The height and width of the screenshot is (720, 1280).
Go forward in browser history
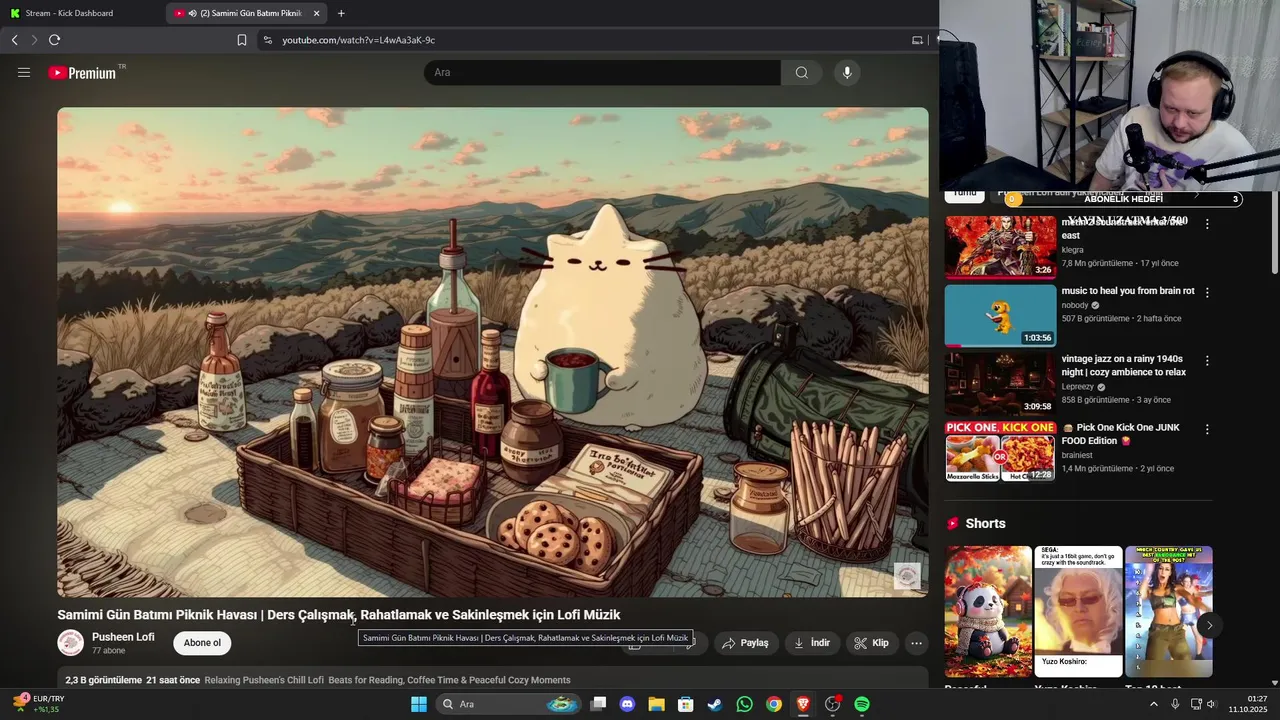point(34,40)
